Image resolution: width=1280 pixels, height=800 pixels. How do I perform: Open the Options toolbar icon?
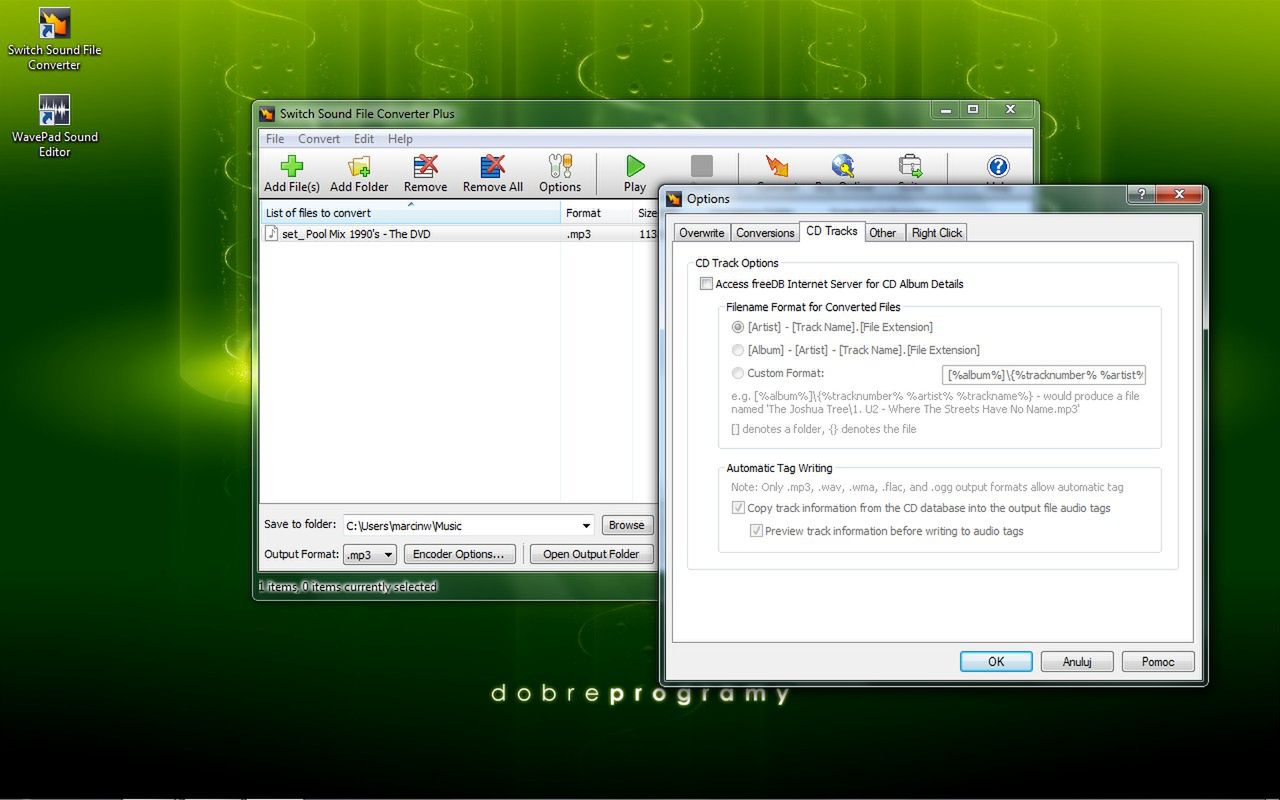(x=560, y=166)
